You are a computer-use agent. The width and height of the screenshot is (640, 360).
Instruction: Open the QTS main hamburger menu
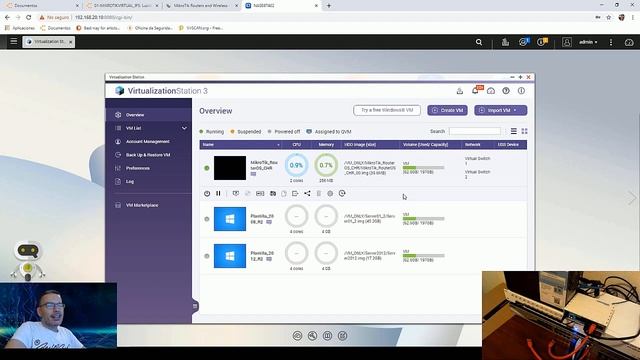pos(13,41)
